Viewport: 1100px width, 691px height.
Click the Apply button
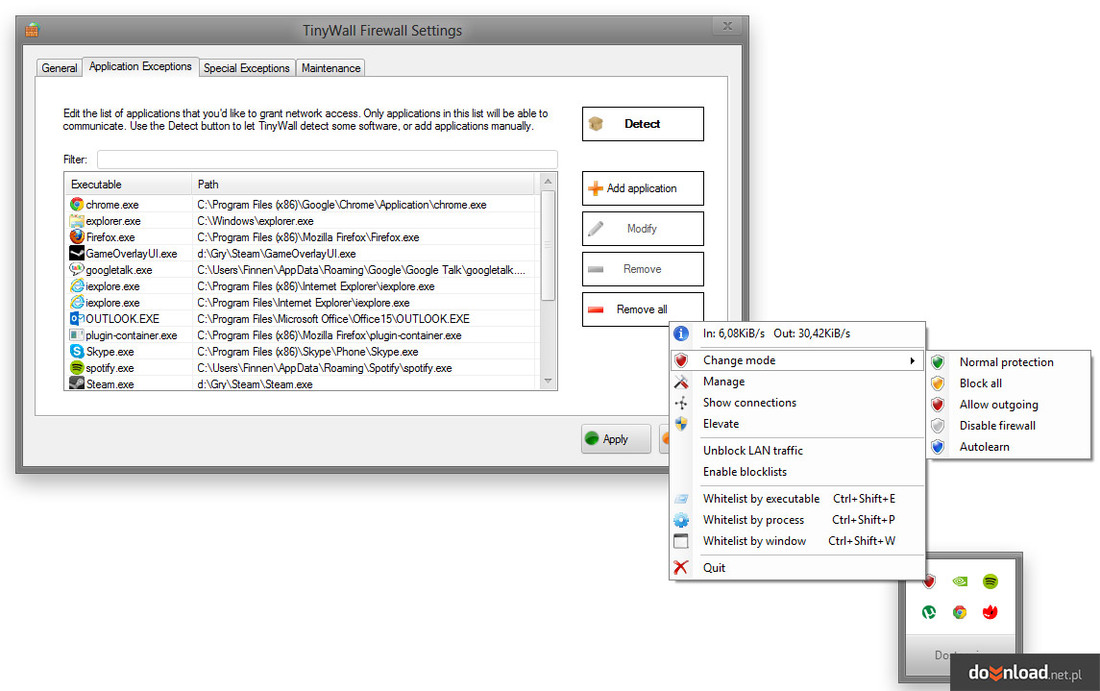click(x=615, y=438)
